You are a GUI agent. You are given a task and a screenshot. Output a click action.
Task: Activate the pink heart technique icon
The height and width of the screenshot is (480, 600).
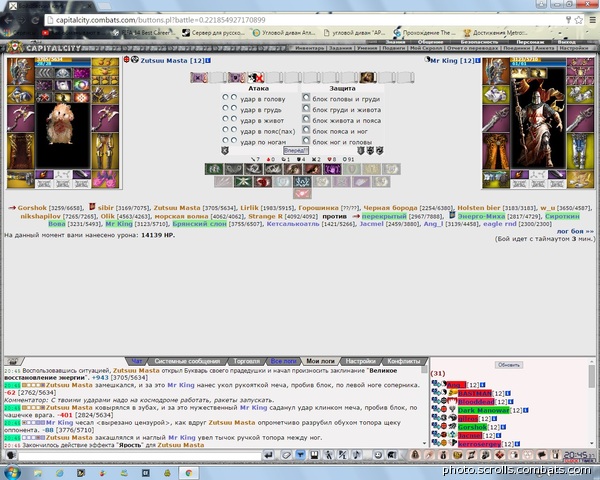pyautogui.click(x=302, y=193)
